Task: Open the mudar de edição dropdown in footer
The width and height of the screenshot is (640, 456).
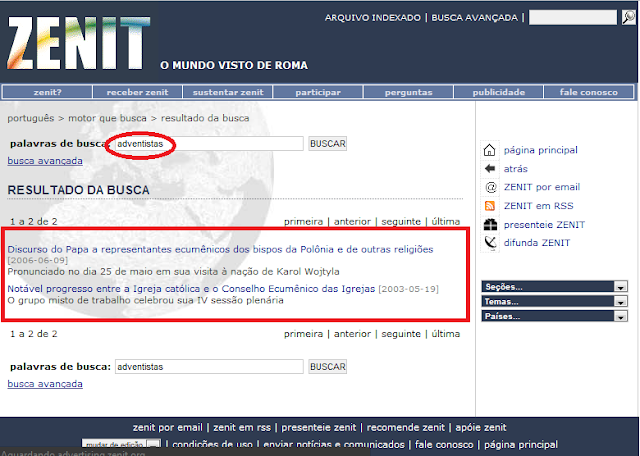Action: click(121, 444)
